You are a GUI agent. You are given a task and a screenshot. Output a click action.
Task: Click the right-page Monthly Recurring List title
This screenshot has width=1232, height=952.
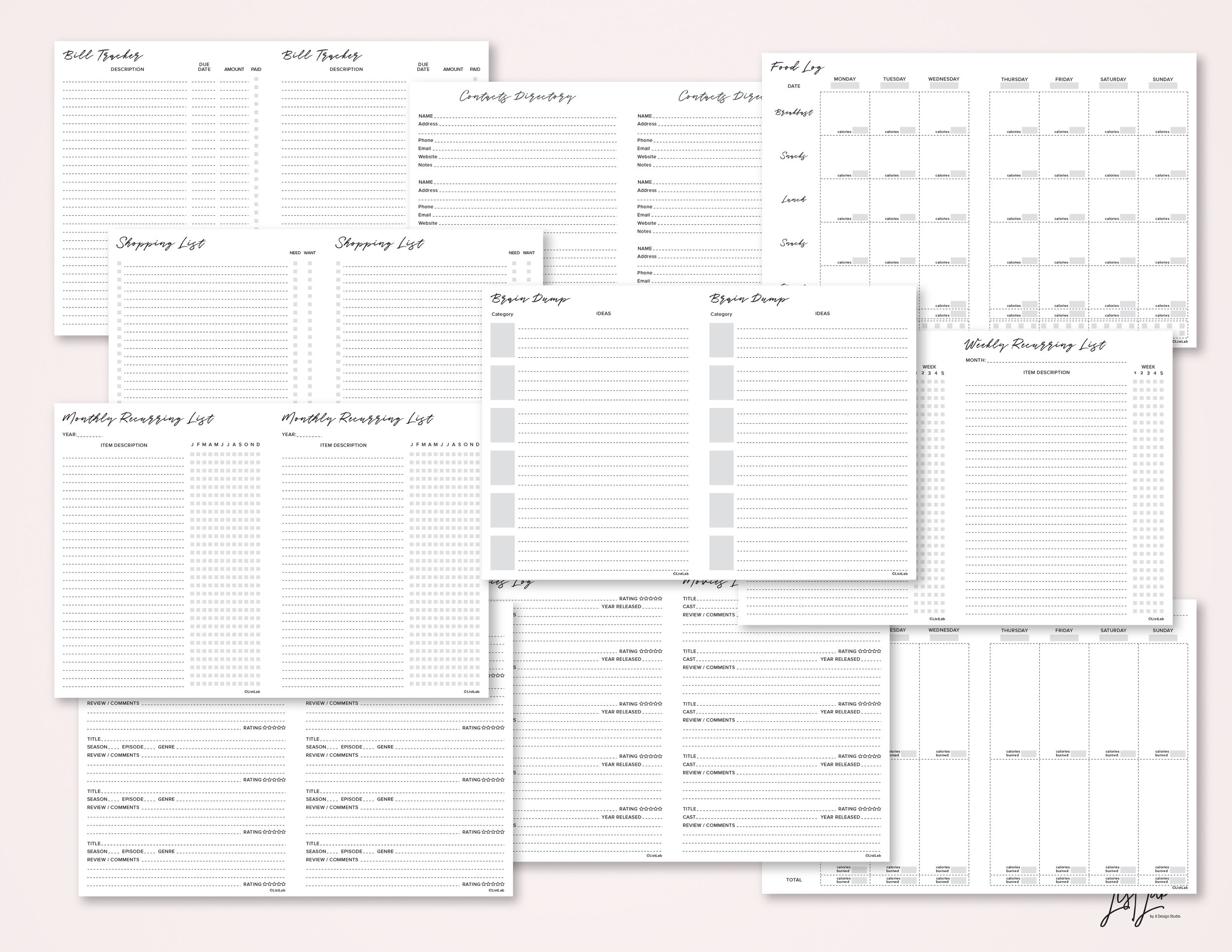tap(357, 418)
